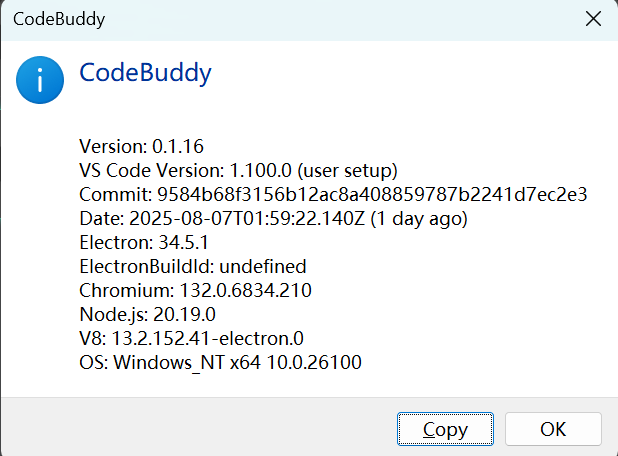Click the OS Windows_NT line

220,363
